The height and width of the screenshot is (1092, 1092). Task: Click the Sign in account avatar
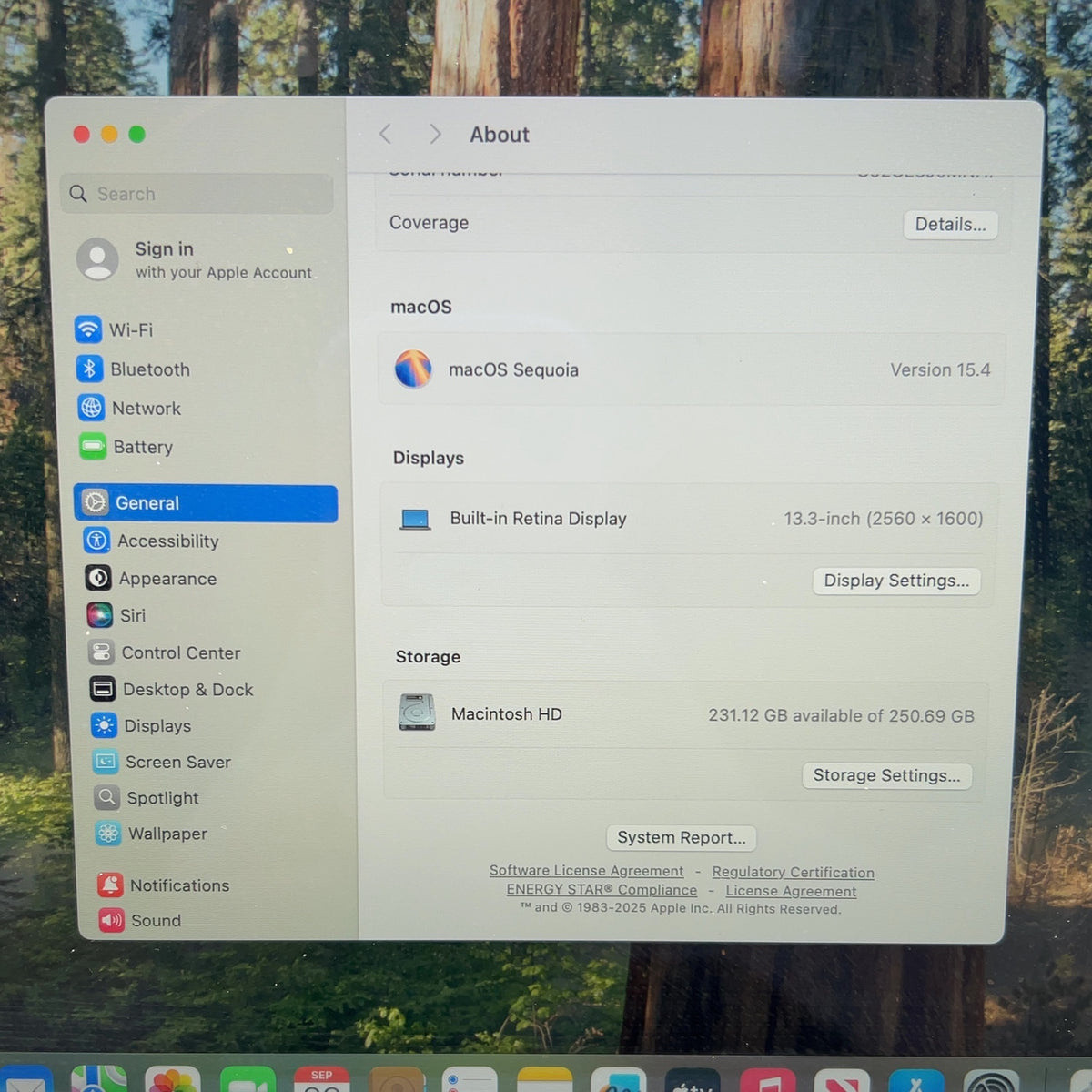tap(97, 259)
